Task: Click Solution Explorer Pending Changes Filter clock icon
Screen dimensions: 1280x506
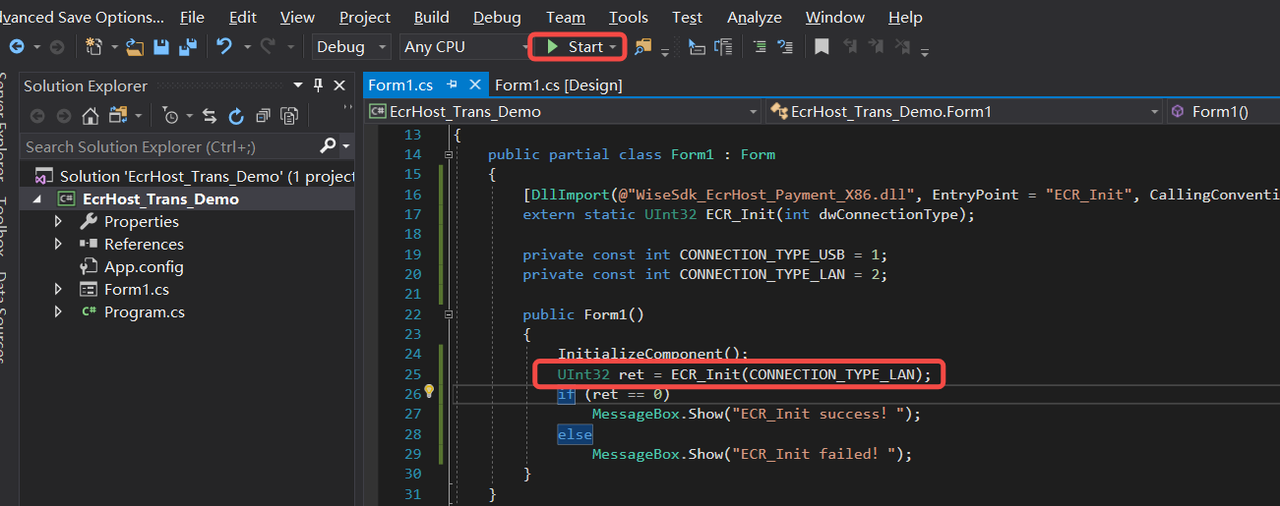Action: [x=171, y=116]
